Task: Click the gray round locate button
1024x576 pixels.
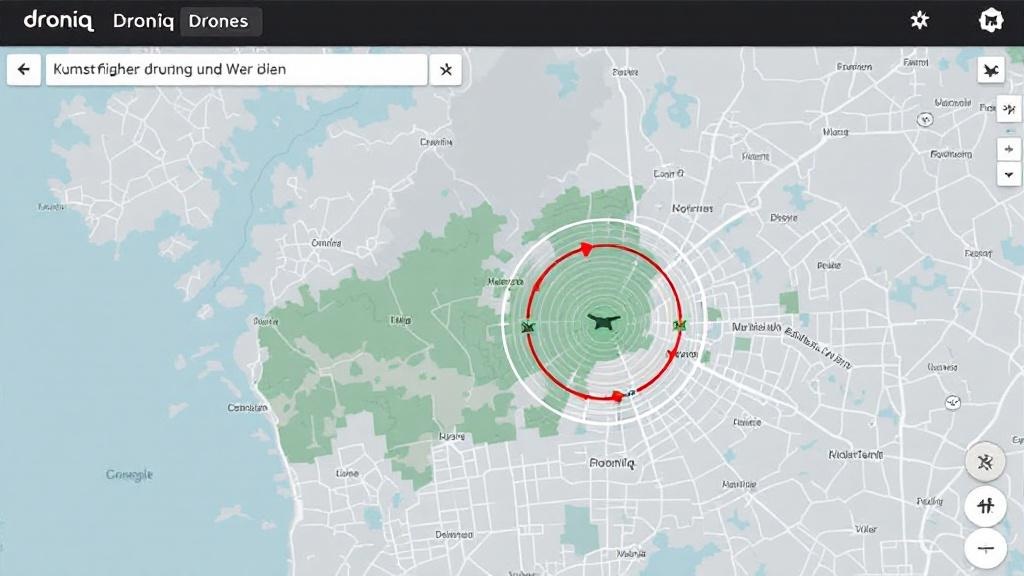Action: click(x=985, y=462)
